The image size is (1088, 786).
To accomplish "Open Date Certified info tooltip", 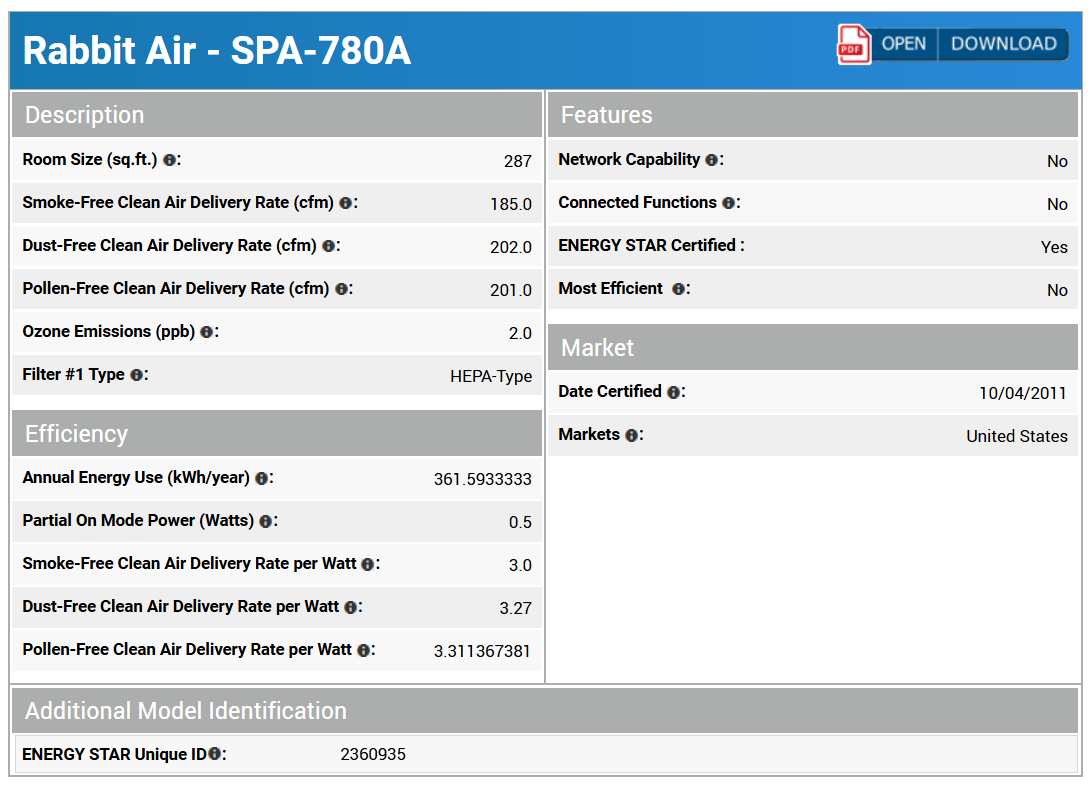I will 674,392.
